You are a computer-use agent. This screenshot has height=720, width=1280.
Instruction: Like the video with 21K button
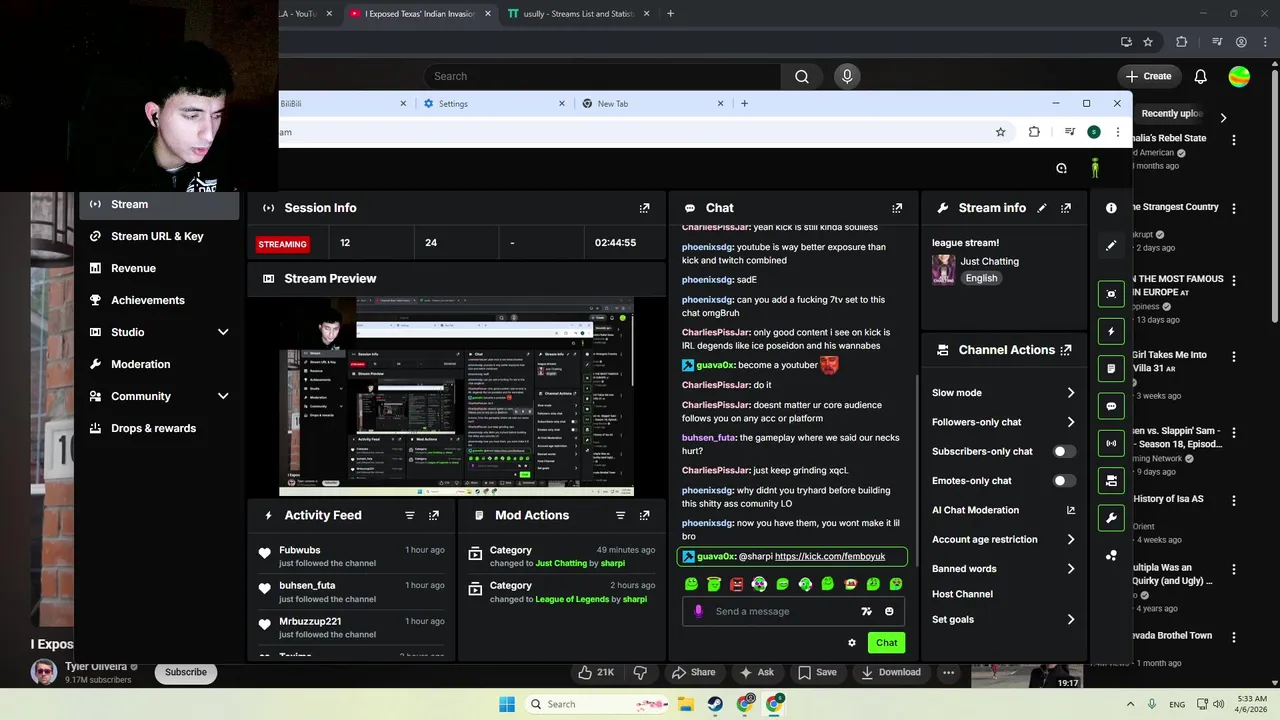pos(598,672)
